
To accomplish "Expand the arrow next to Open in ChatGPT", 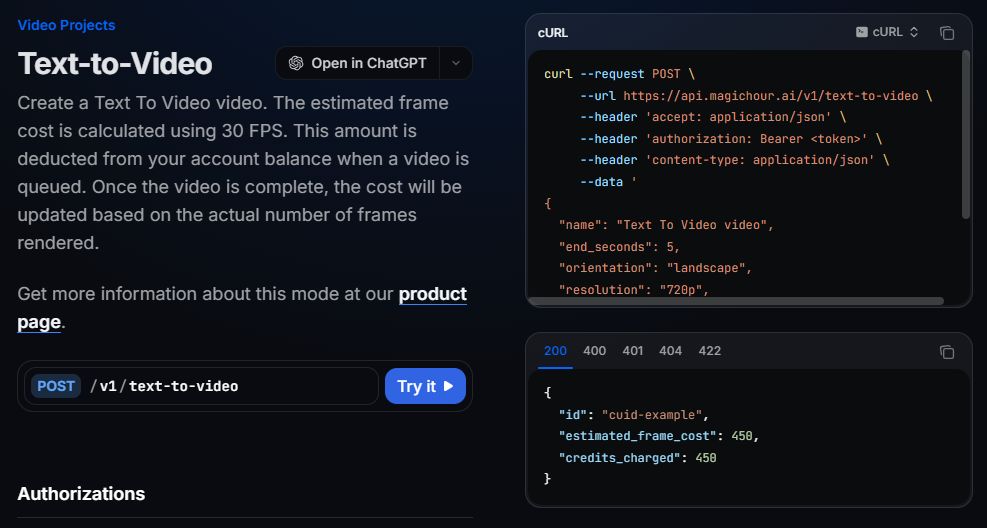I will (x=456, y=63).
